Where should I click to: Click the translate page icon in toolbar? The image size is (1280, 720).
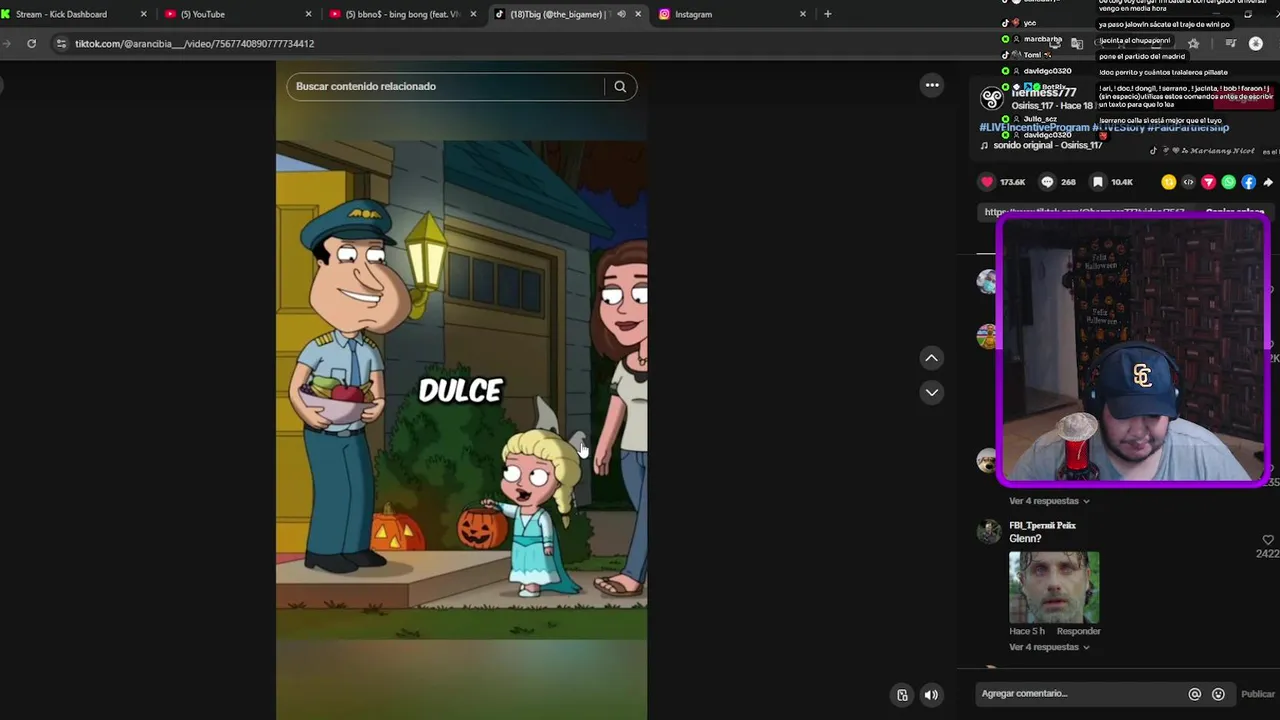(x=1077, y=44)
